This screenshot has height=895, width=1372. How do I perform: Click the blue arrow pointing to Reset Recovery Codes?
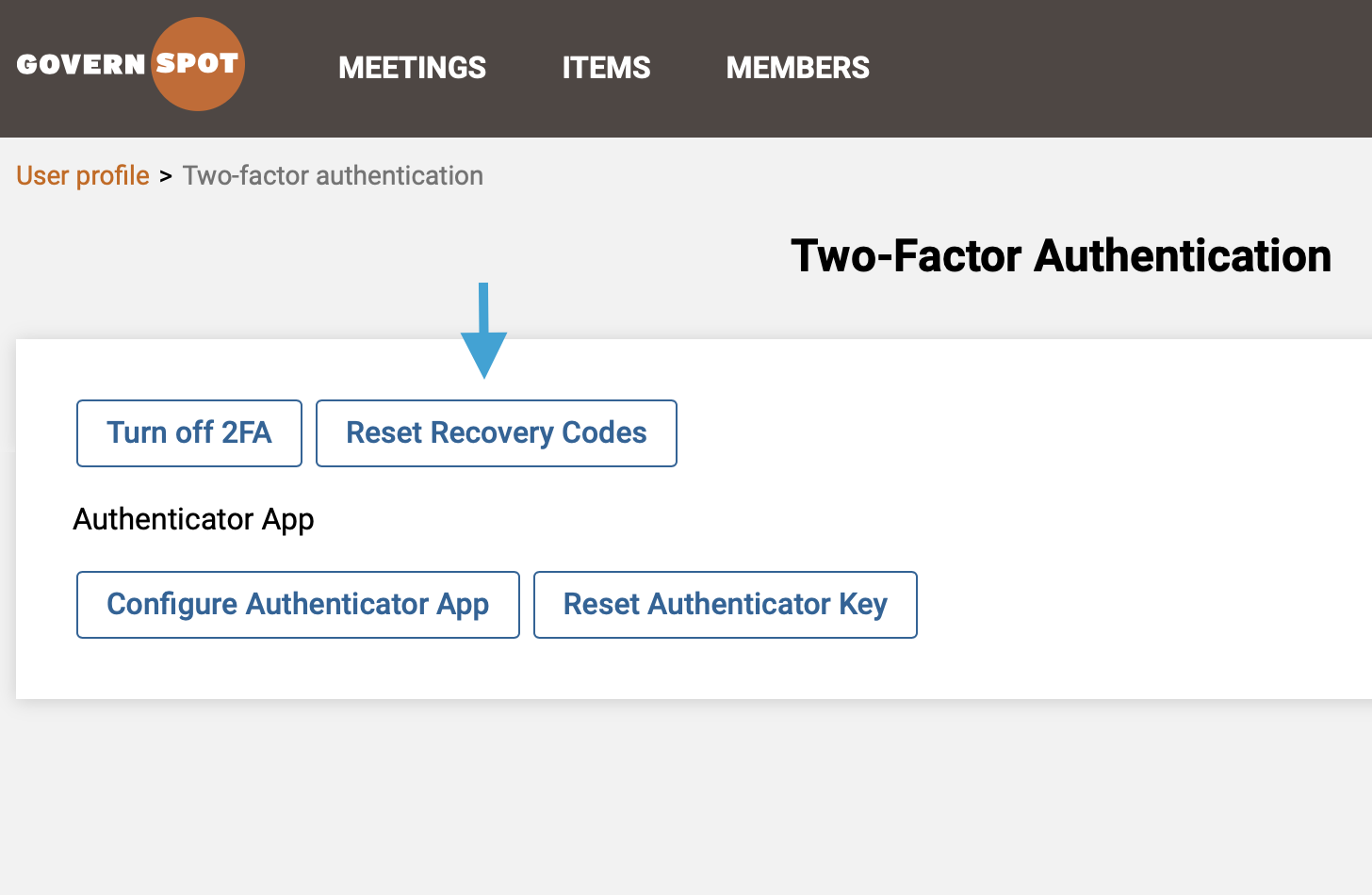coord(485,330)
